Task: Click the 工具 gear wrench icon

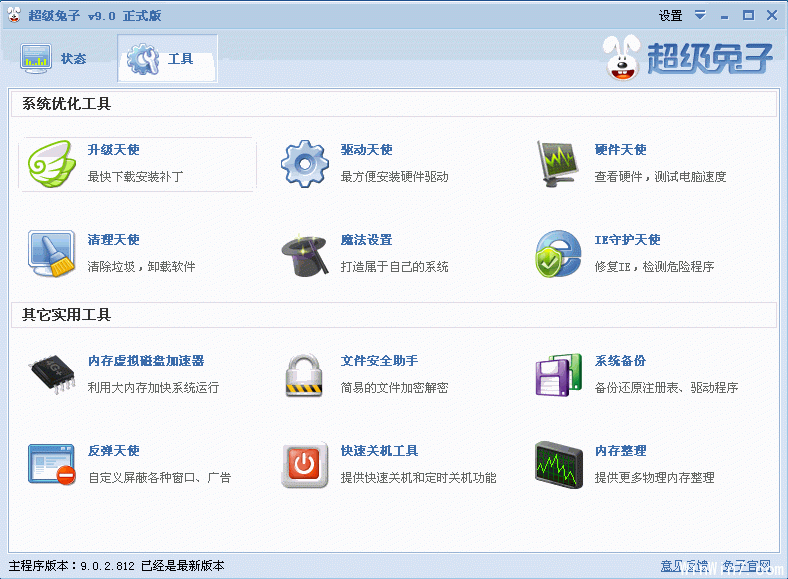Action: [143, 59]
